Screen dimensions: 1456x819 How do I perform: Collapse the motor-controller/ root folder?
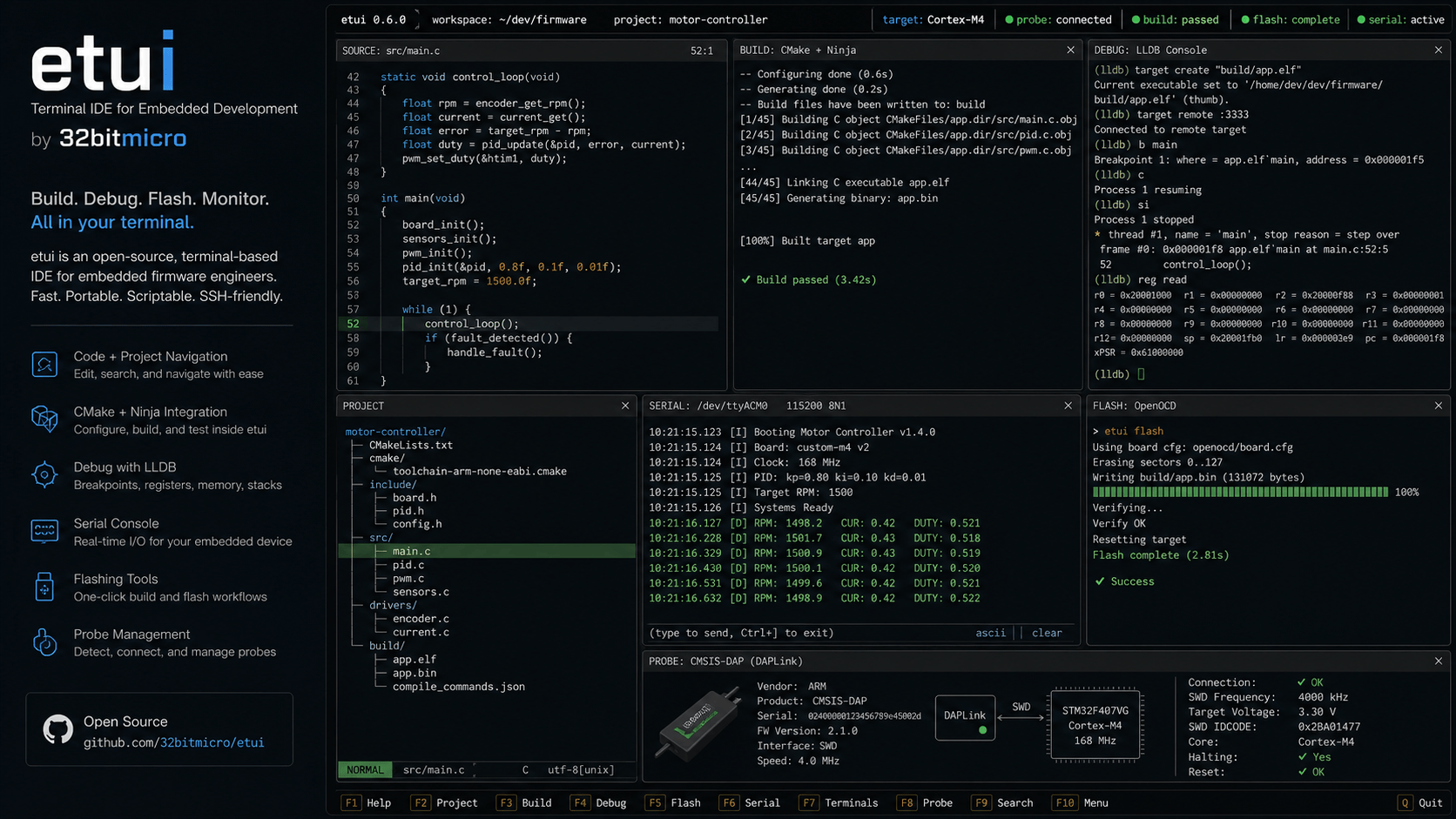pos(395,432)
